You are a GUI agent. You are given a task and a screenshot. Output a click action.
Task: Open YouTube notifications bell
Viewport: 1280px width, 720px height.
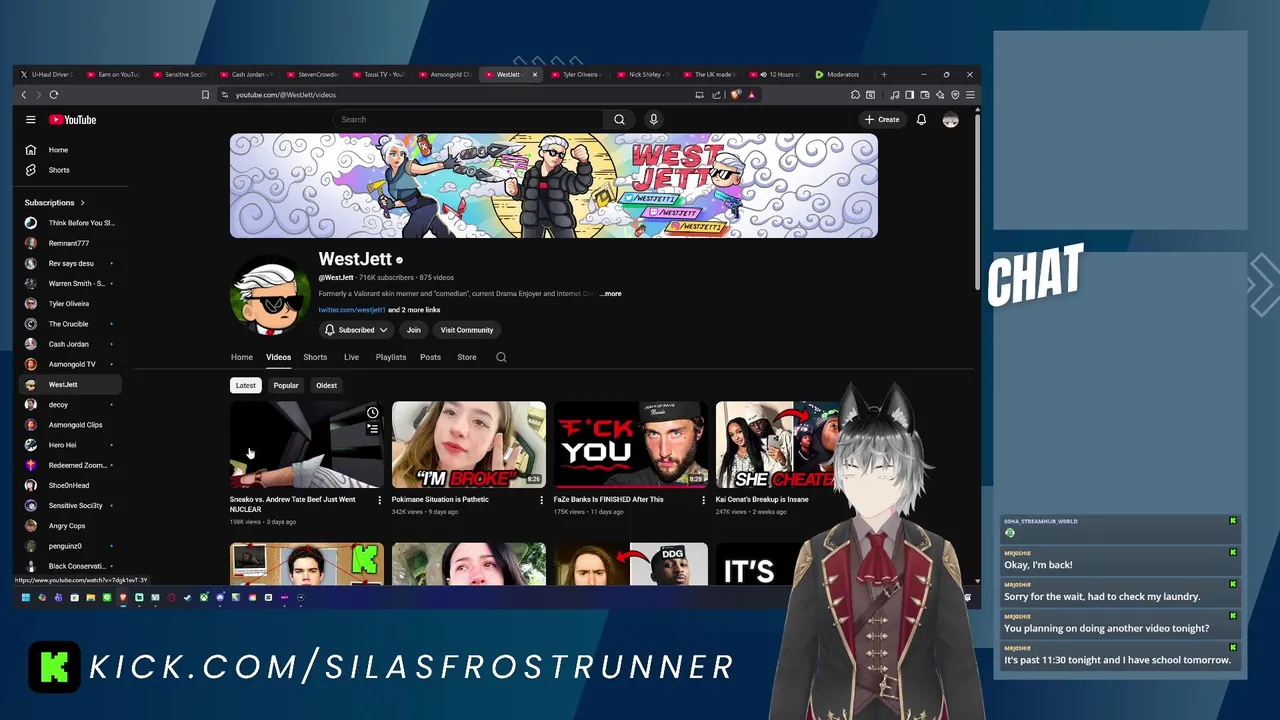pos(921,119)
